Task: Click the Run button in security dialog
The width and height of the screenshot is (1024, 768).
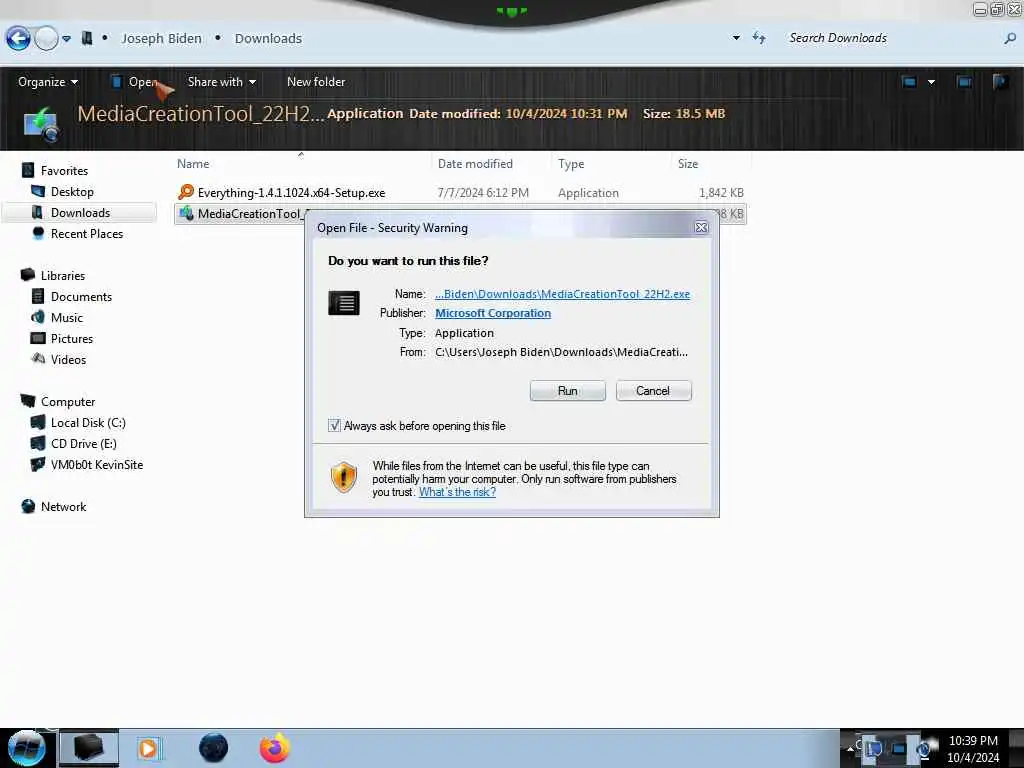Action: pyautogui.click(x=568, y=391)
